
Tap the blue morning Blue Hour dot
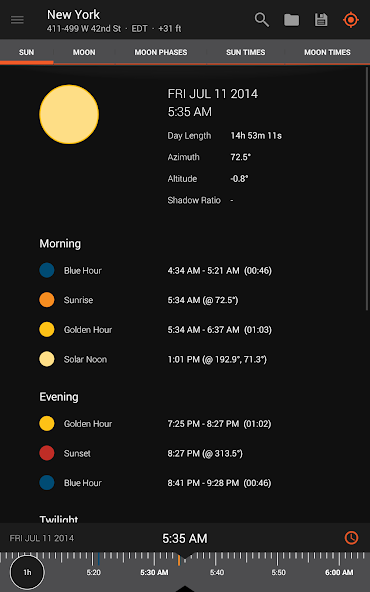47,270
